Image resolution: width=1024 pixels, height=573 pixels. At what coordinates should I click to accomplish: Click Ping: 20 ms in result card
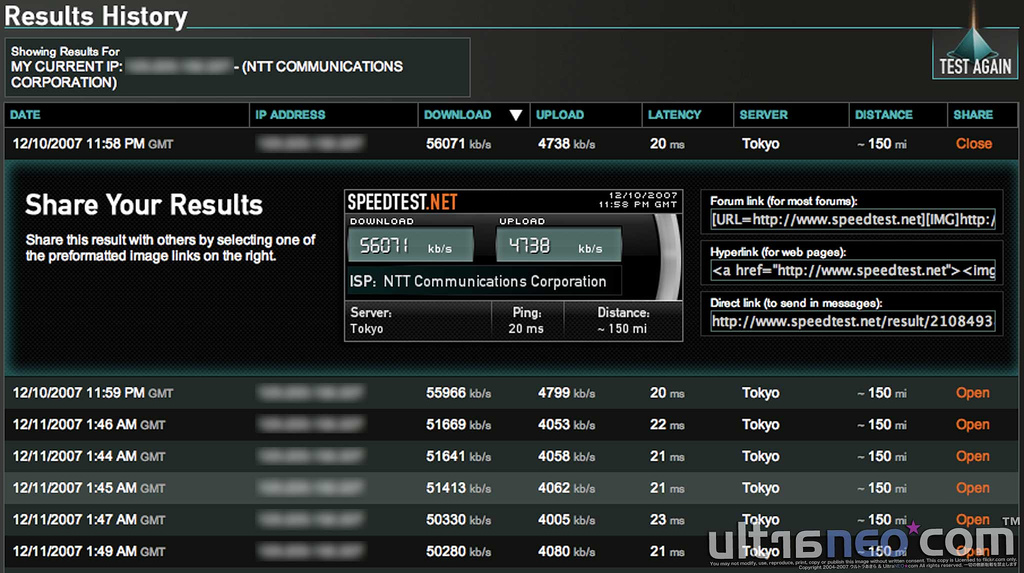point(526,320)
